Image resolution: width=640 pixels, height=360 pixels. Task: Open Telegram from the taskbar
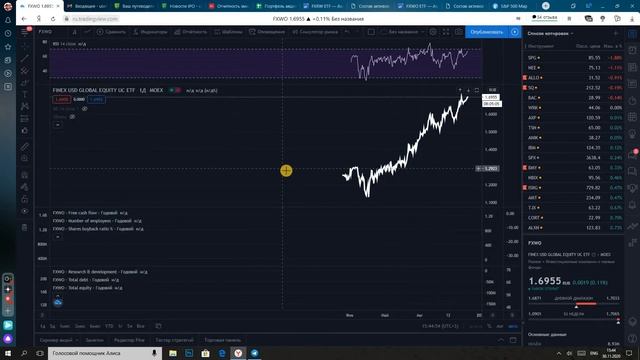coord(254,353)
